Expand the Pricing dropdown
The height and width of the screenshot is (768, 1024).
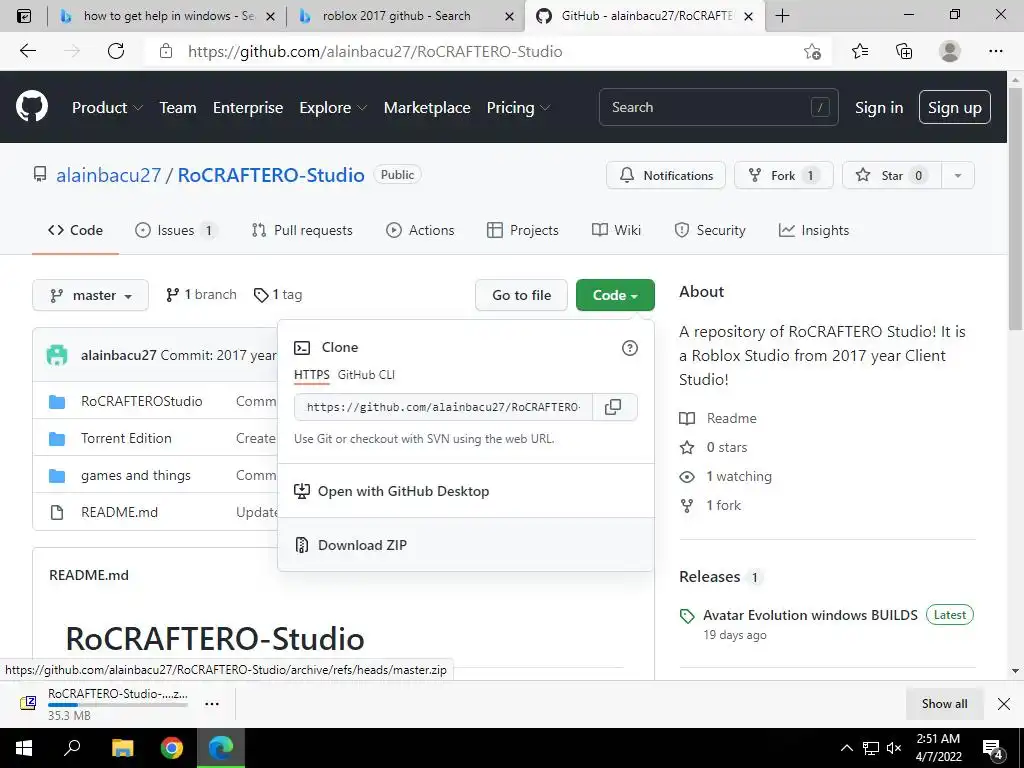(x=519, y=107)
